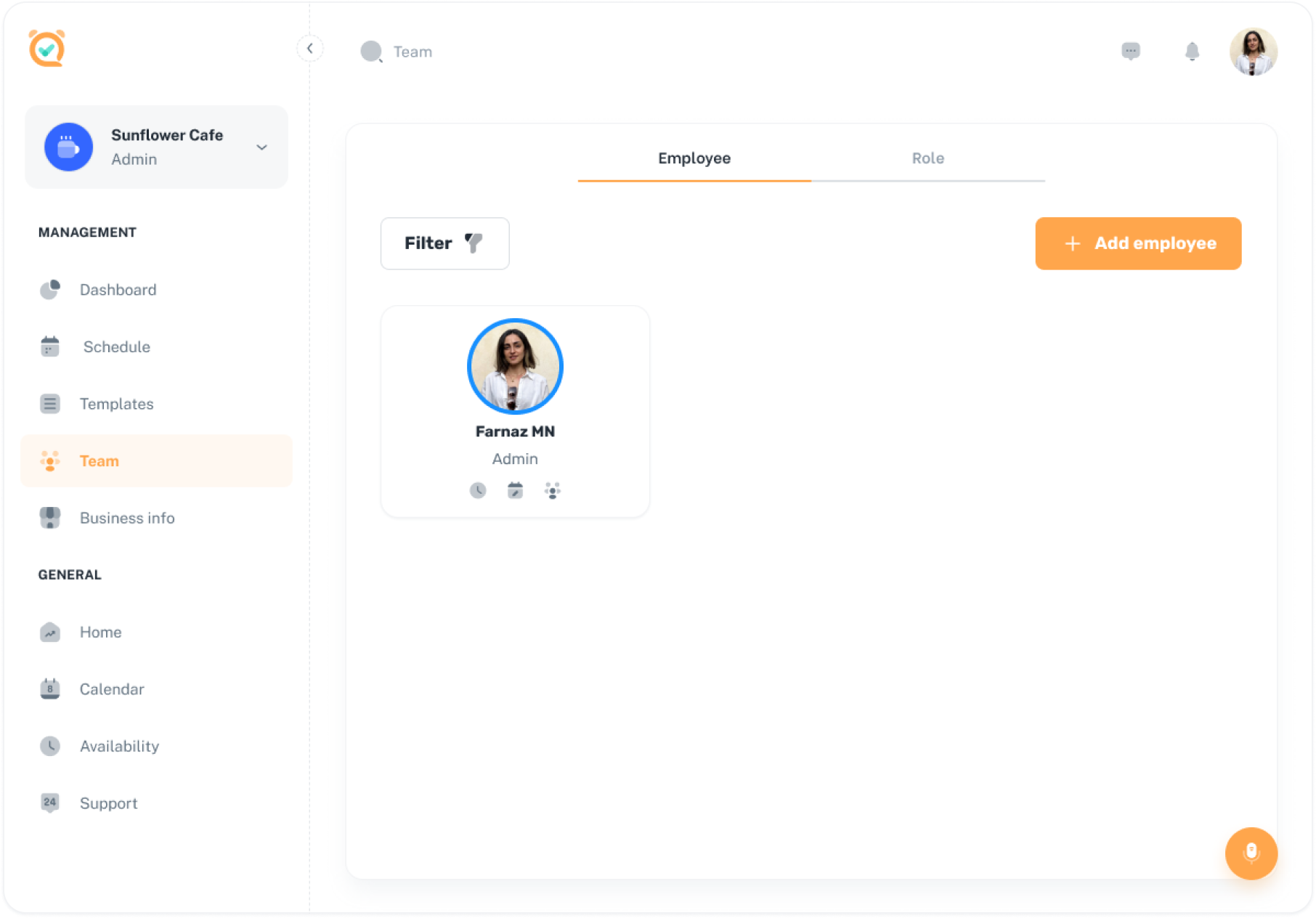The image size is (1316, 918).
Task: Open the Filter options
Action: pos(444,243)
